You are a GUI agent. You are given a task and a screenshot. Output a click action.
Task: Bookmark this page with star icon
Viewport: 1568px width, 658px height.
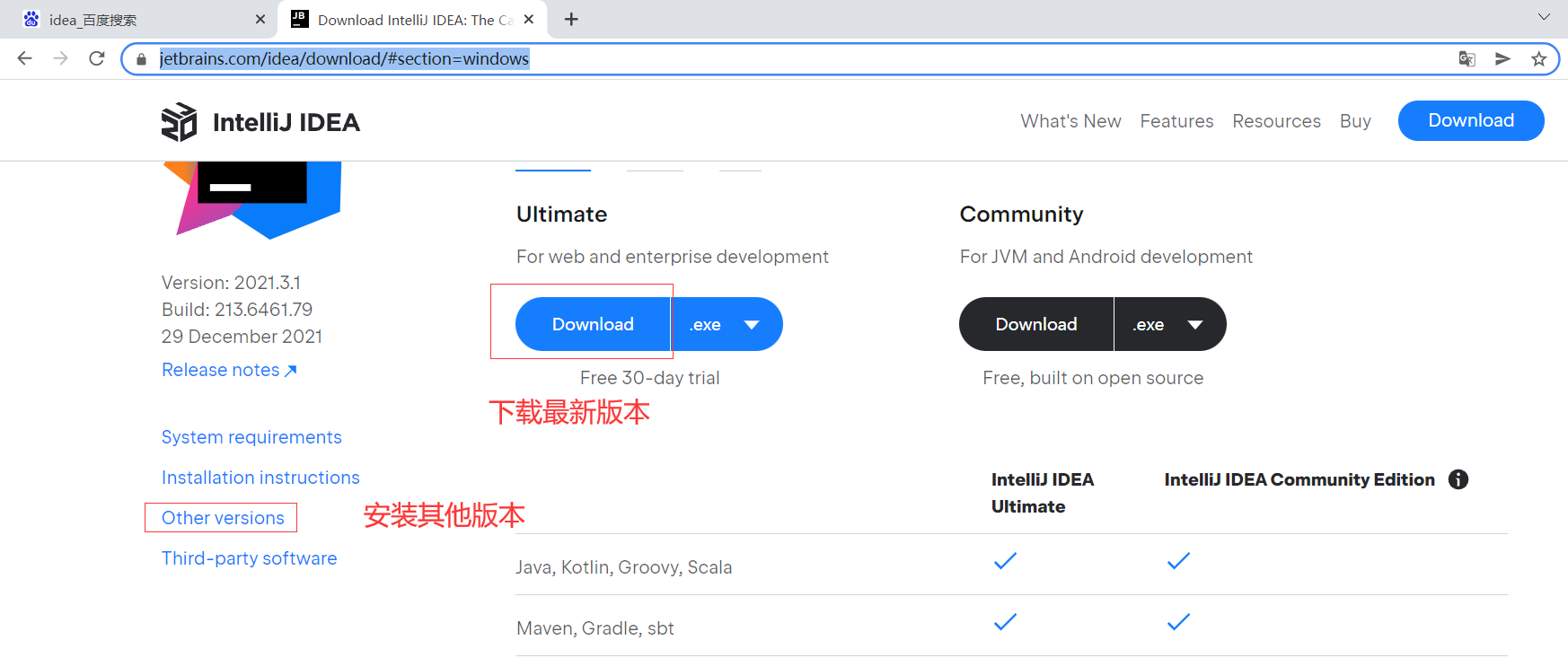(x=1538, y=58)
